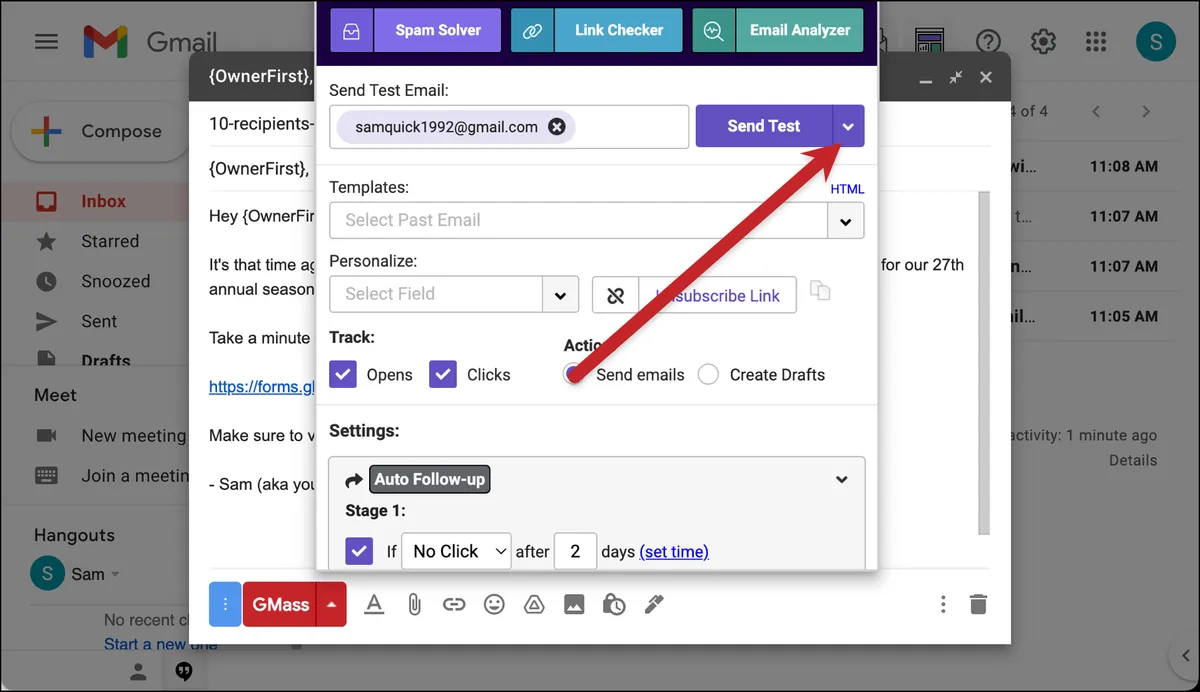Viewport: 1200px width, 692px height.
Task: Open more compose options menu
Action: pyautogui.click(x=943, y=604)
